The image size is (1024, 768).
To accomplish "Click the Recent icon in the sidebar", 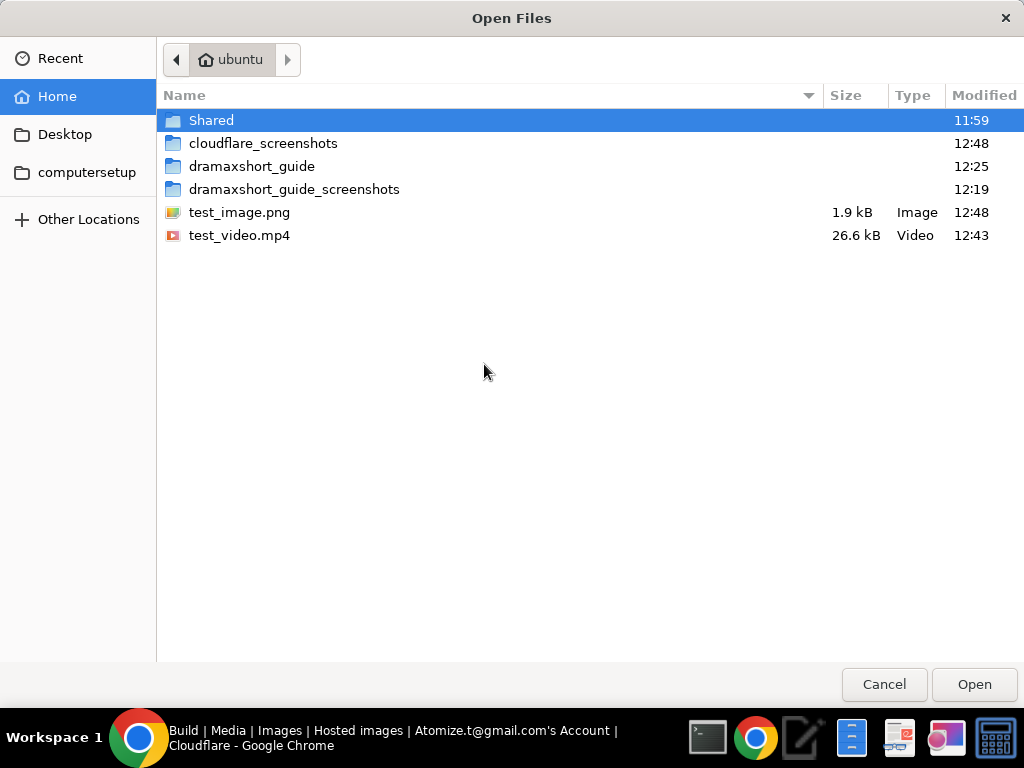I will [22, 58].
